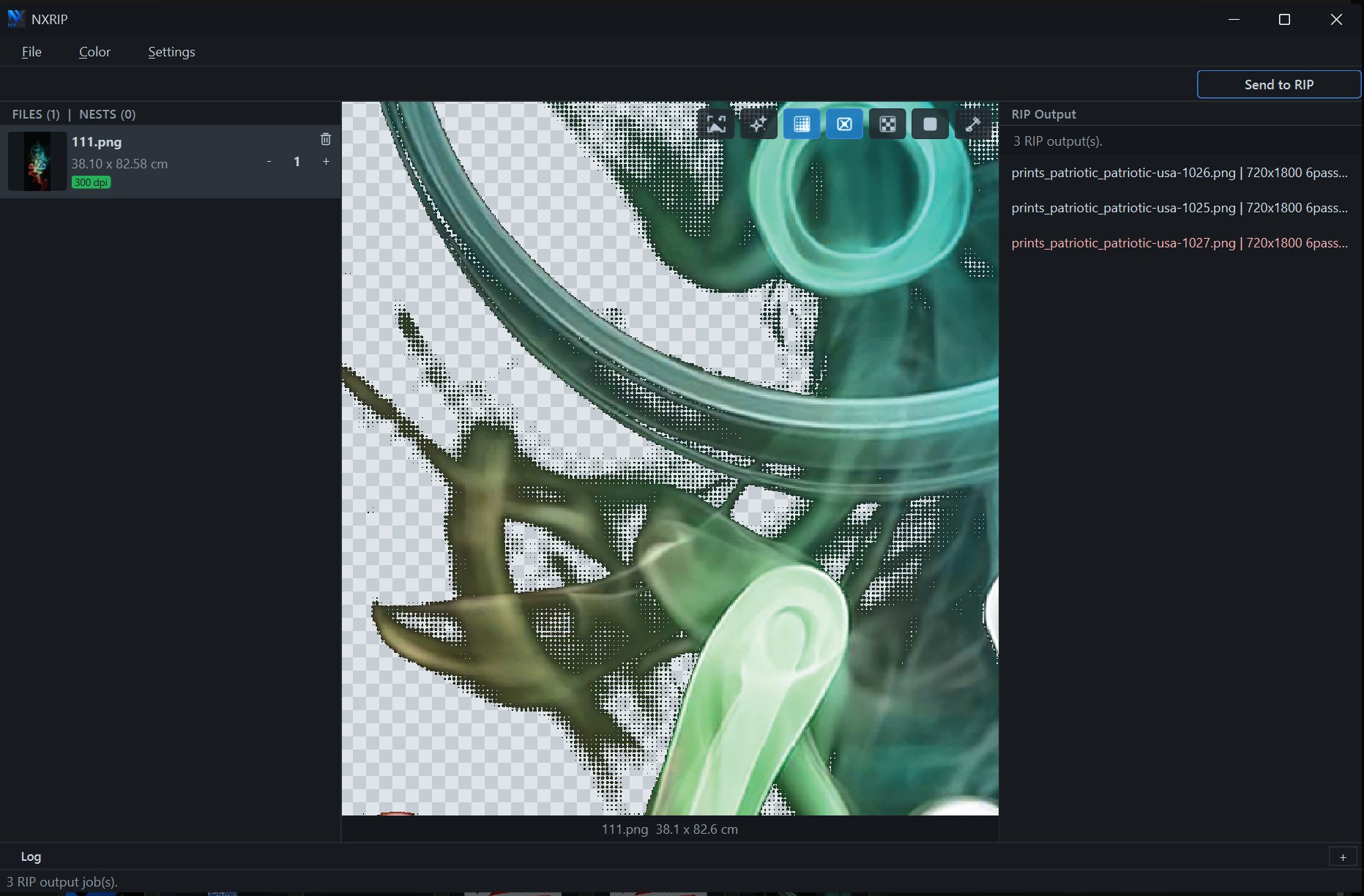Delete 111.png using the trash icon

coord(326,139)
